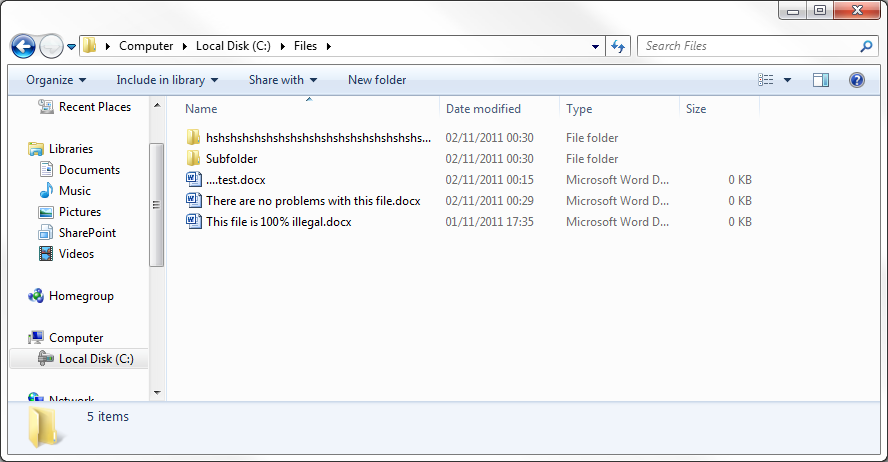Click the New folder button
The image size is (888, 462).
(x=377, y=80)
